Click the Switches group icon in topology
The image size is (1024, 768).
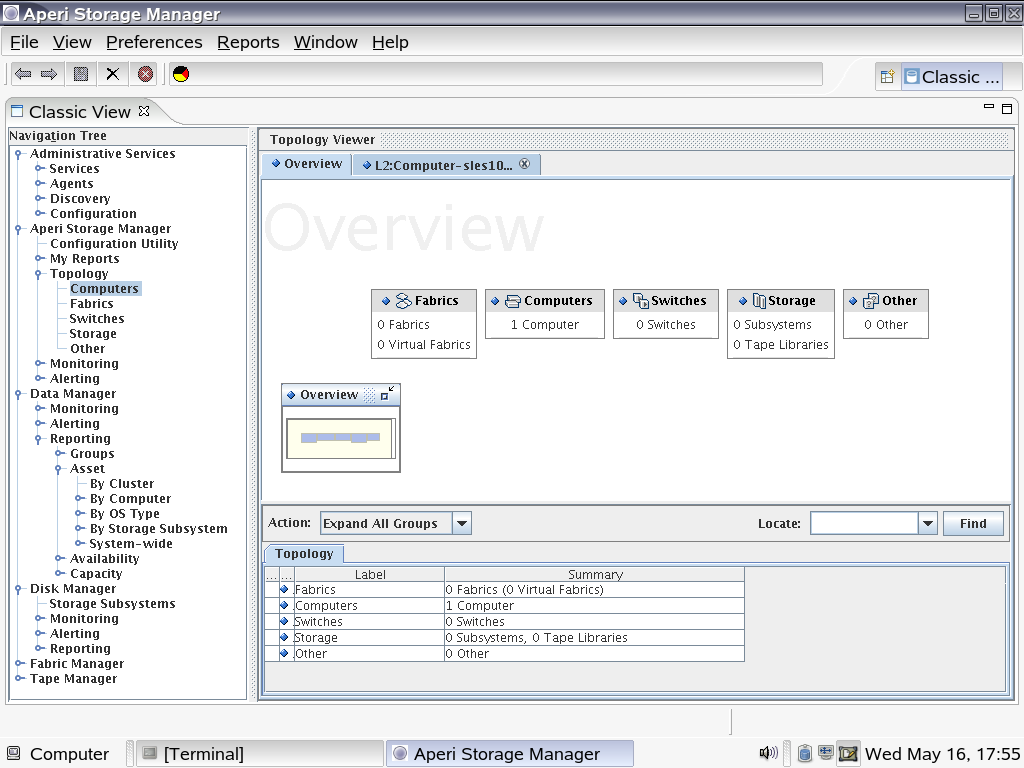click(641, 300)
